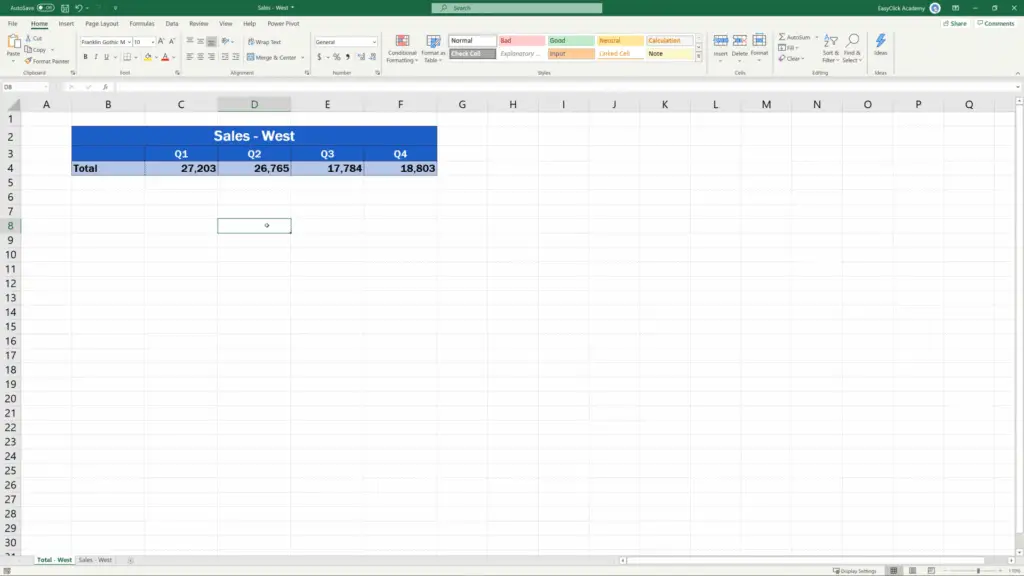Viewport: 1024px width, 576px height.
Task: Open the Merge & Center dropdown arrow
Action: point(302,57)
